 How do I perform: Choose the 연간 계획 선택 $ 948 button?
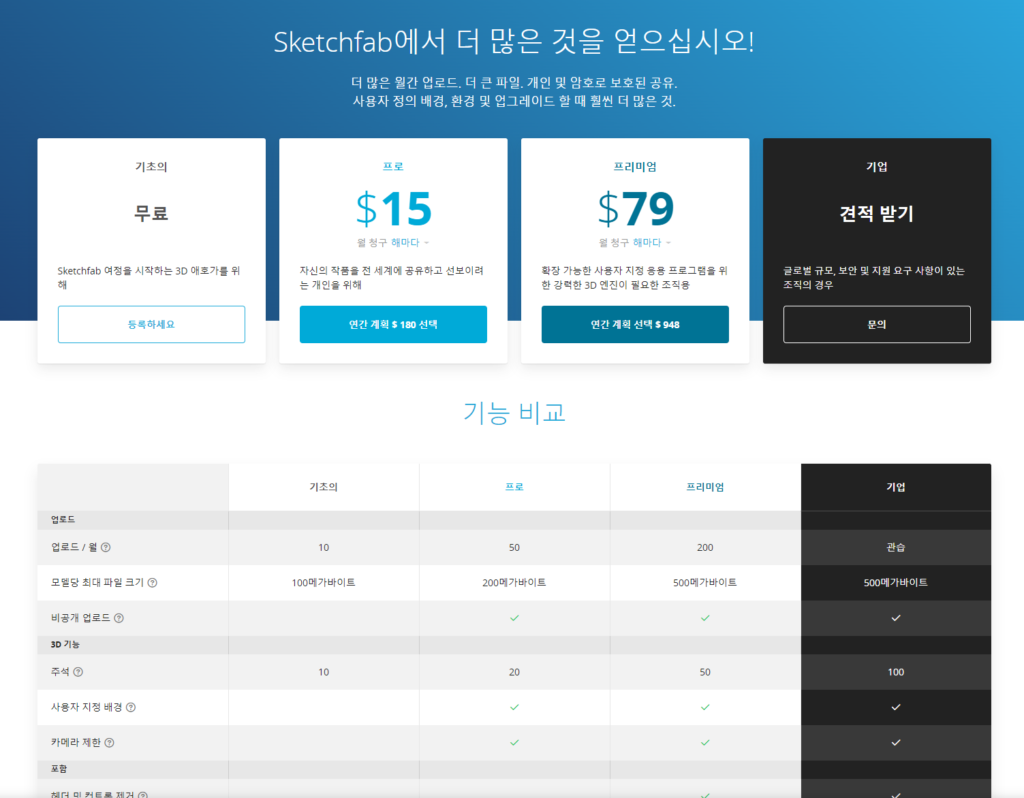point(635,325)
